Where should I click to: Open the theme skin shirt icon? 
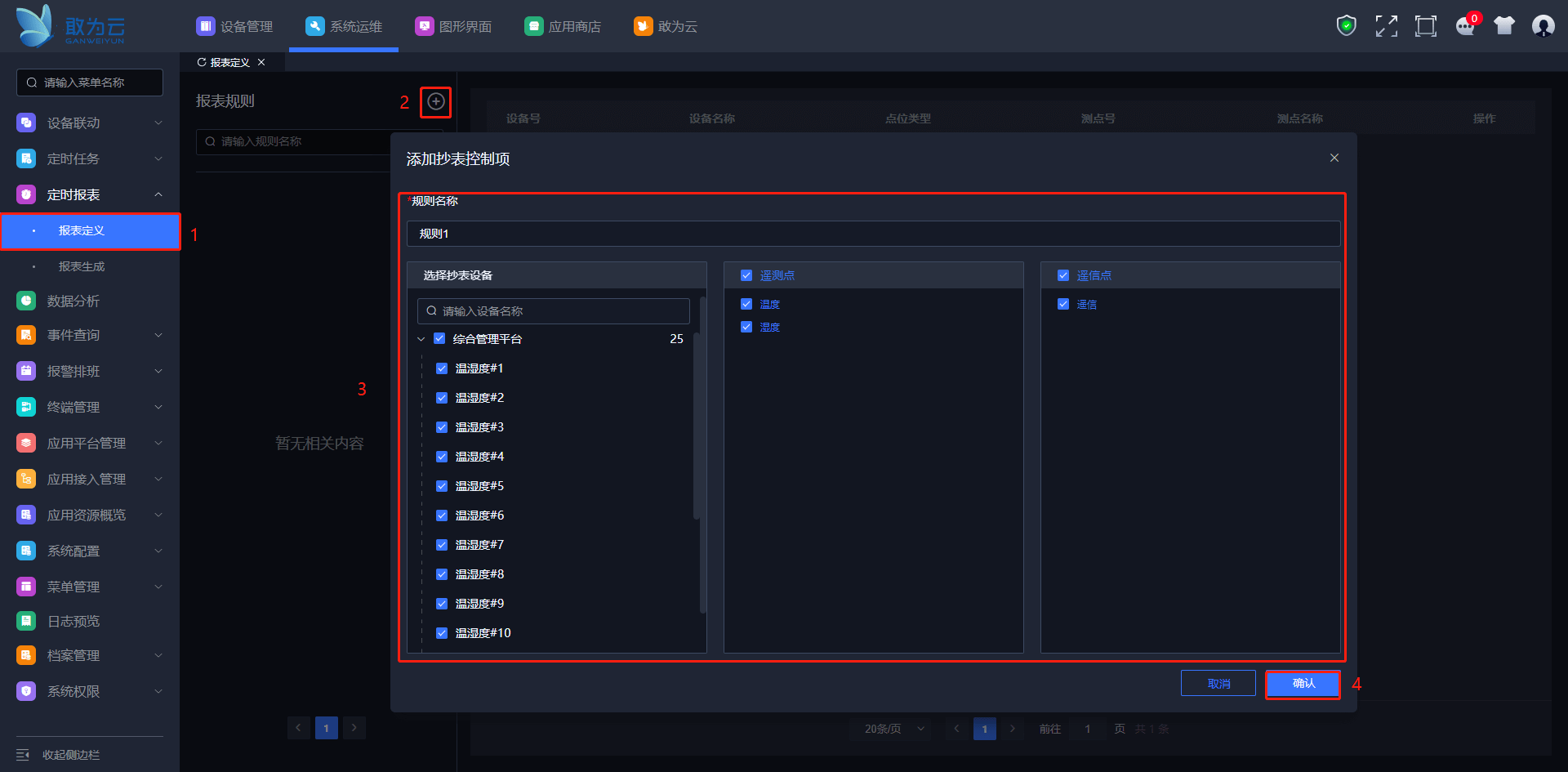coord(1504,26)
